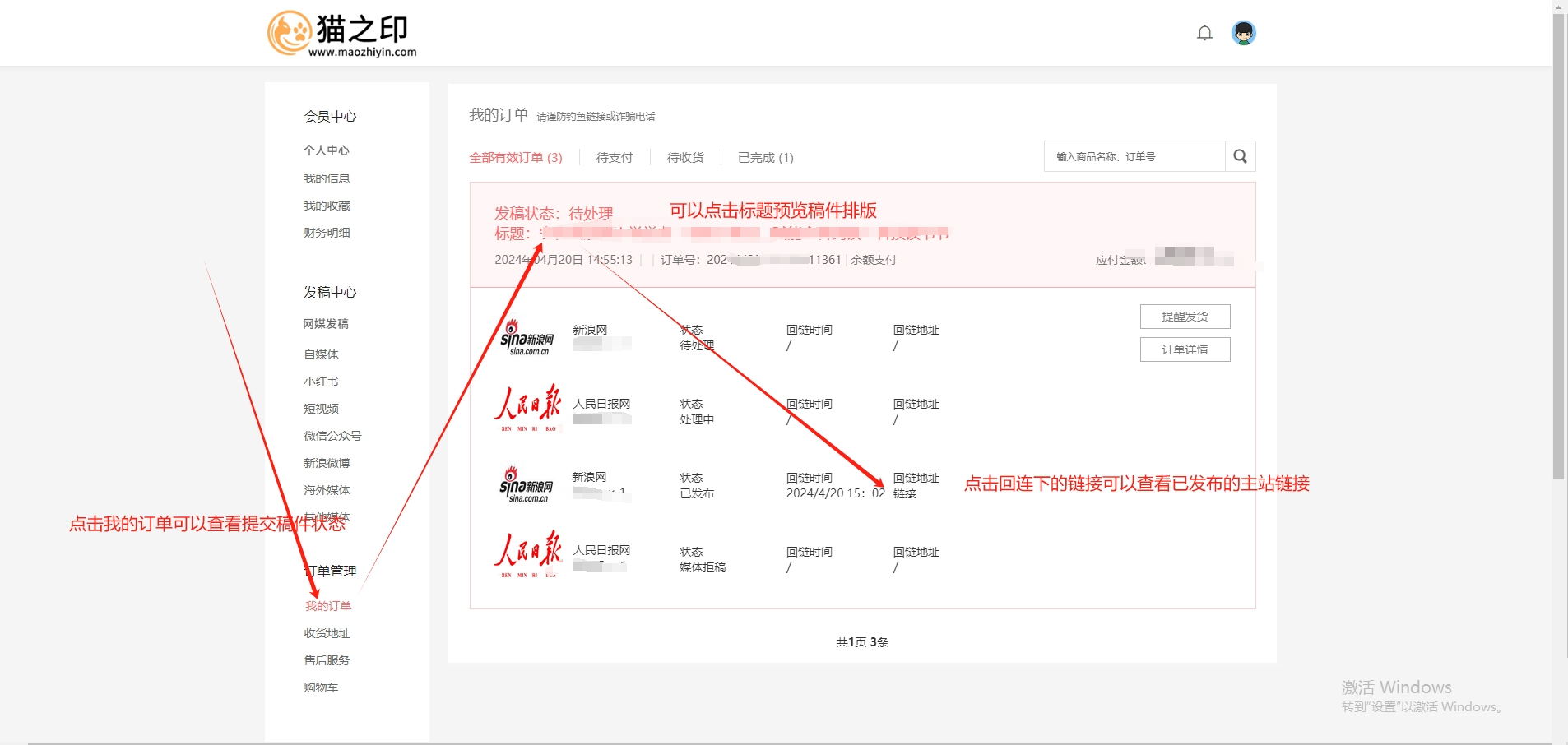This screenshot has width=1568, height=745.
Task: Open the notification bell icon
Action: 1204,33
